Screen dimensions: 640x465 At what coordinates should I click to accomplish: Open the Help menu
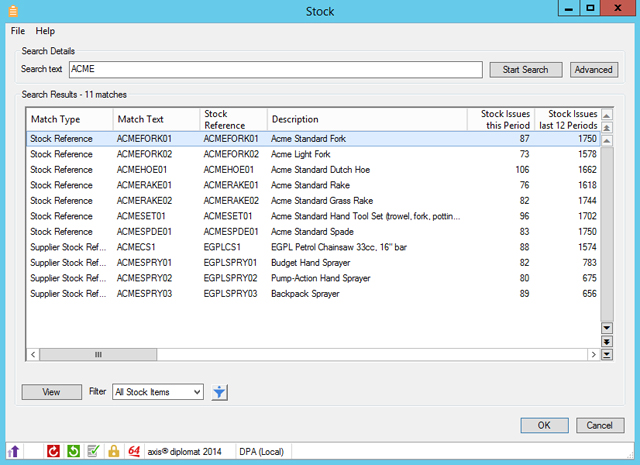pos(45,31)
